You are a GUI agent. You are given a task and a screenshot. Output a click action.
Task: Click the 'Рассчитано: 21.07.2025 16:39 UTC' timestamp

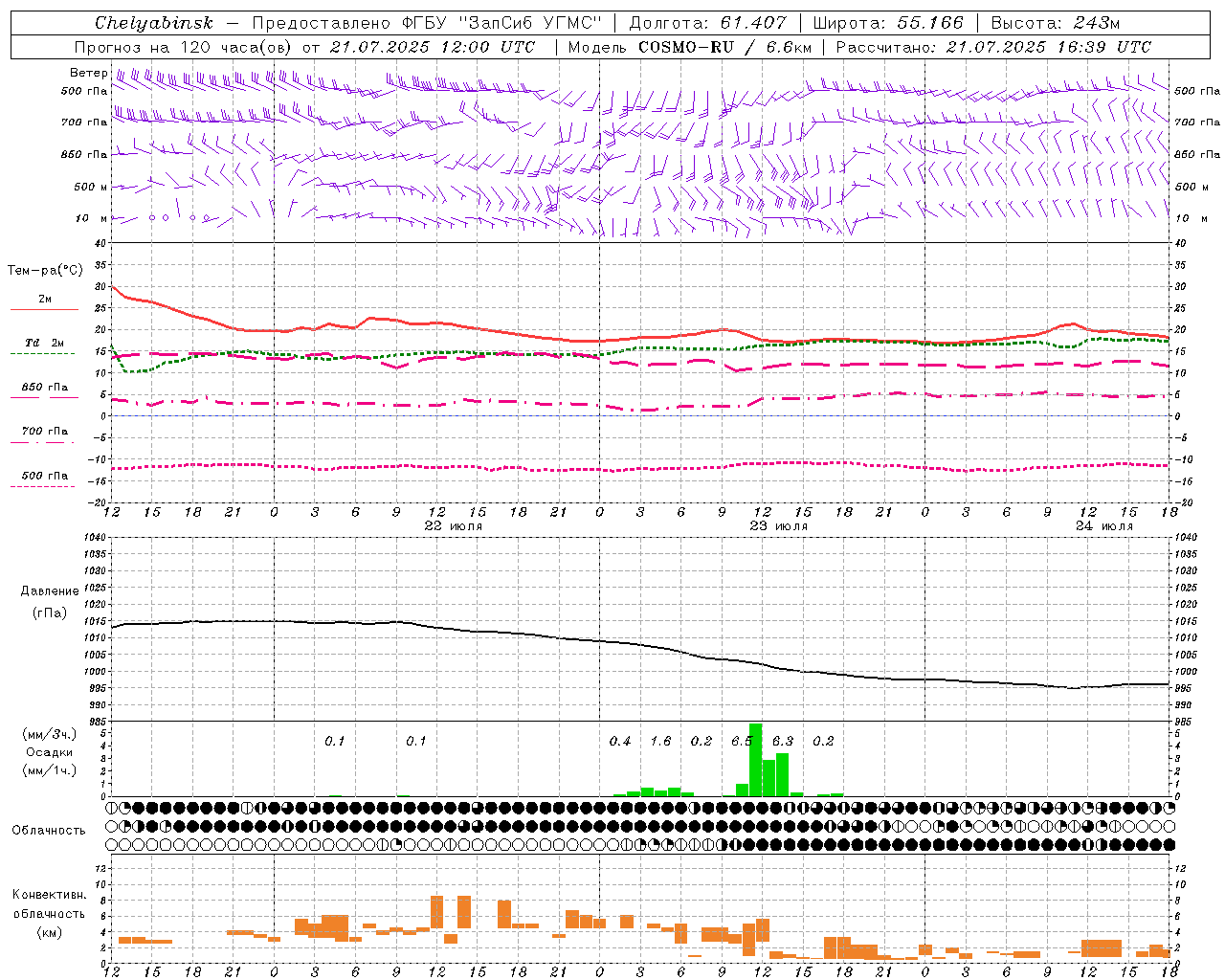coord(993,47)
